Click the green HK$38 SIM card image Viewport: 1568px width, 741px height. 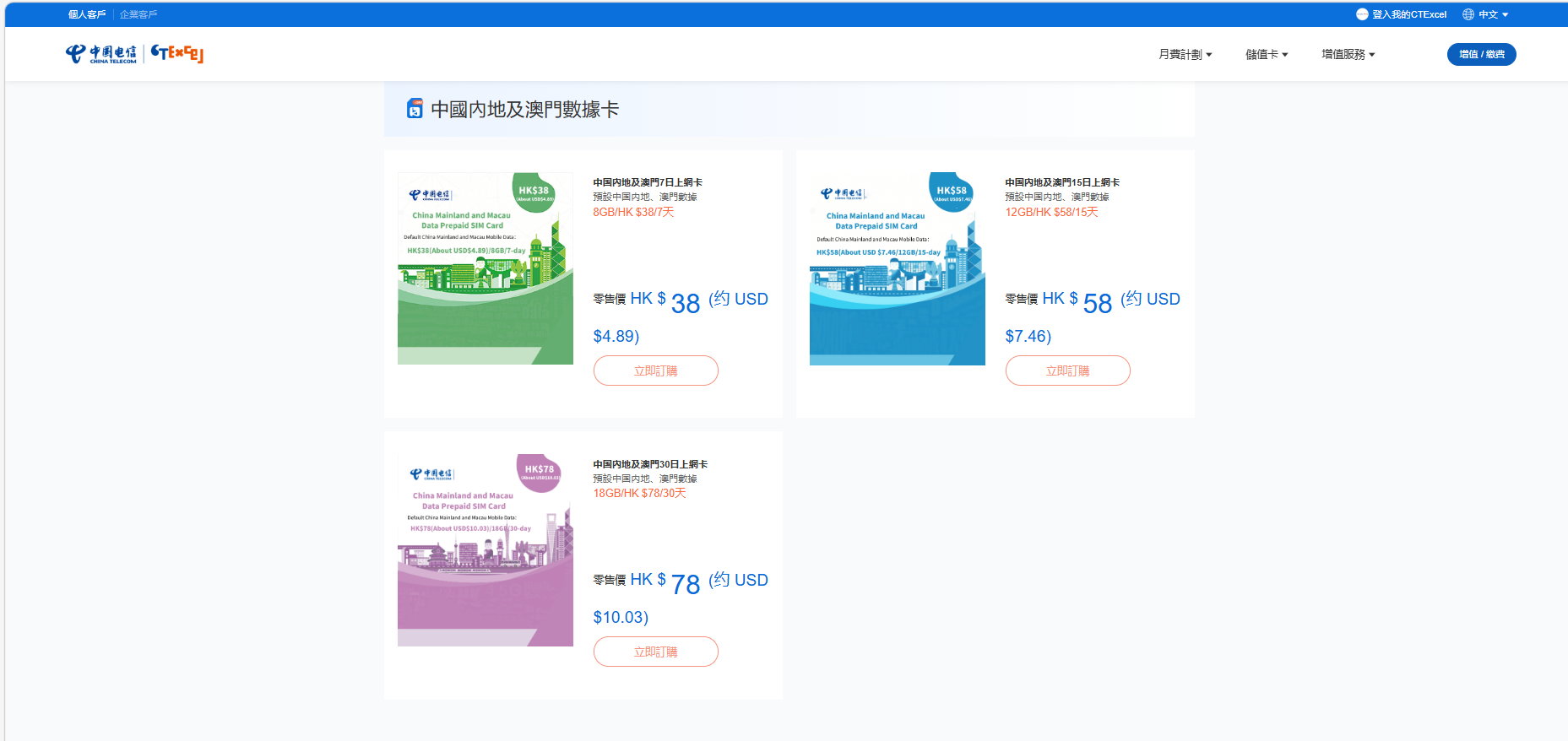pos(486,268)
